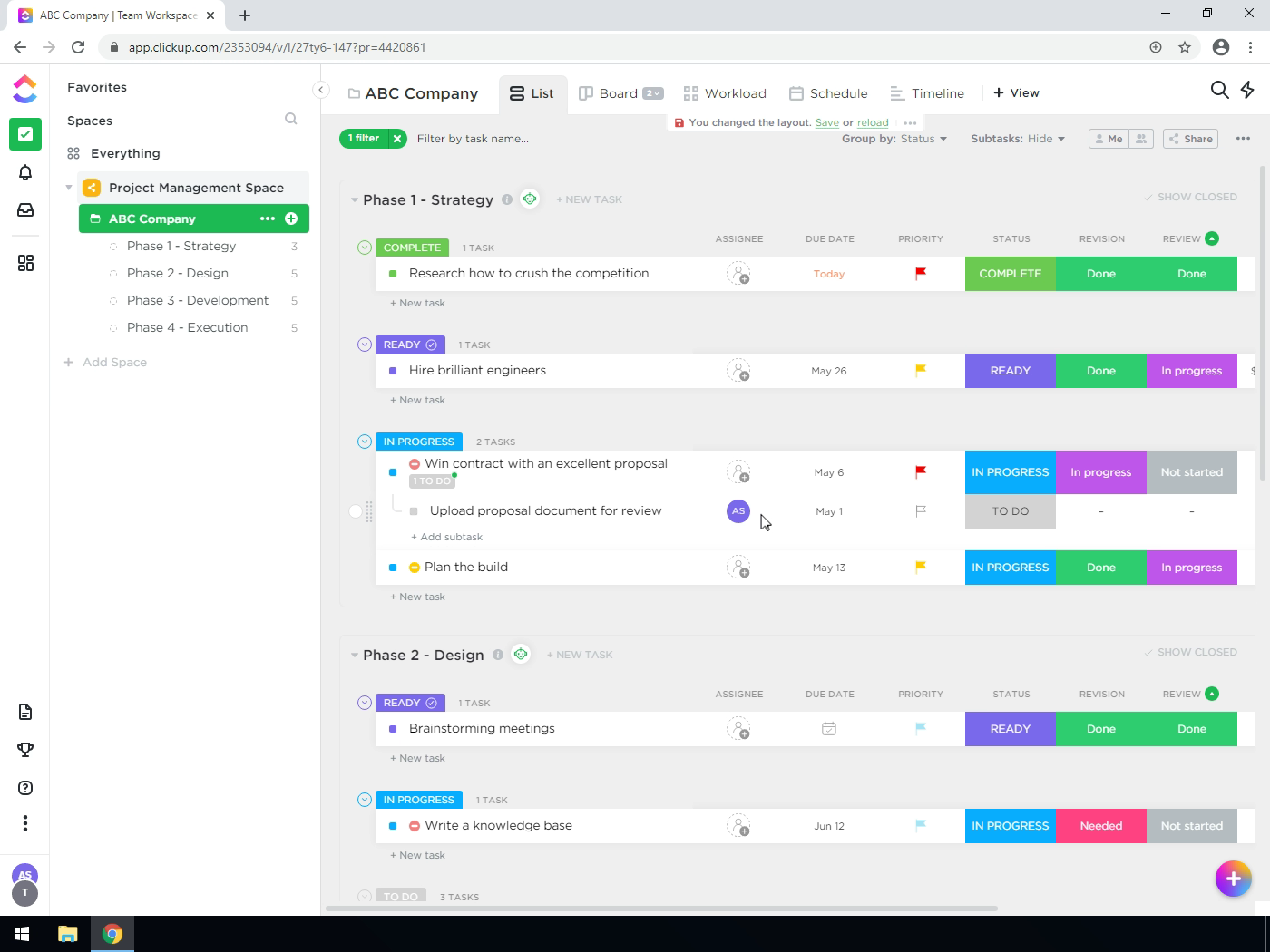Screen dimensions: 1270x952
Task: Toggle Show Closed for Phase 2 - Design
Action: (1190, 652)
